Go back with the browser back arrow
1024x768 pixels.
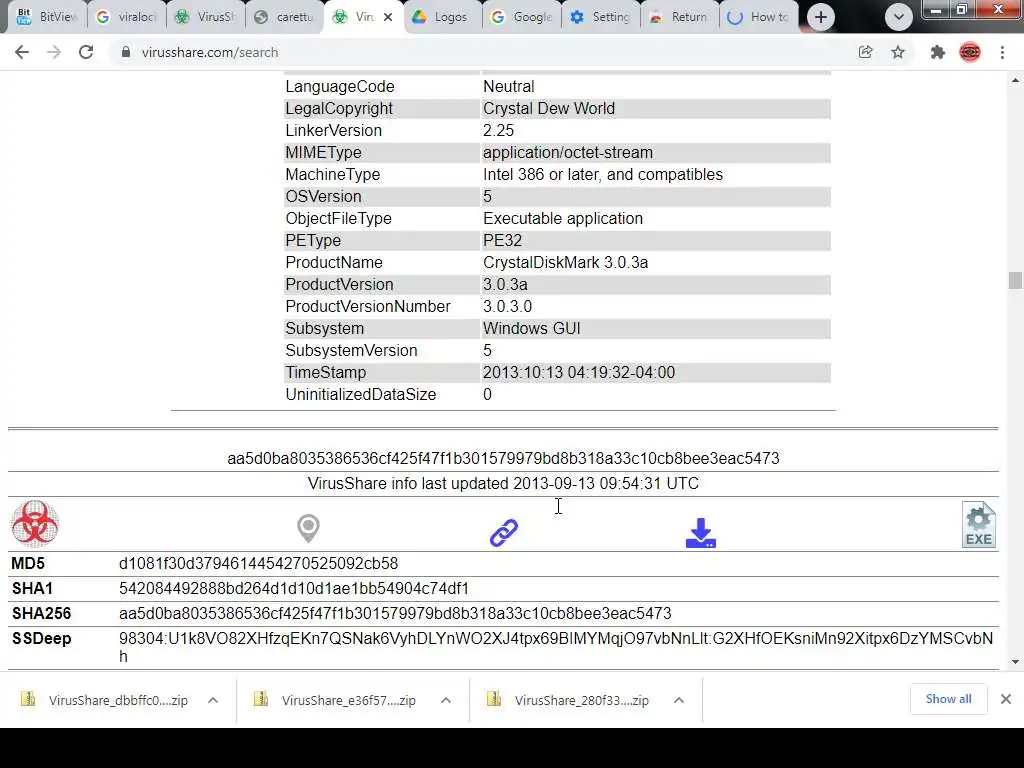pos(22,52)
